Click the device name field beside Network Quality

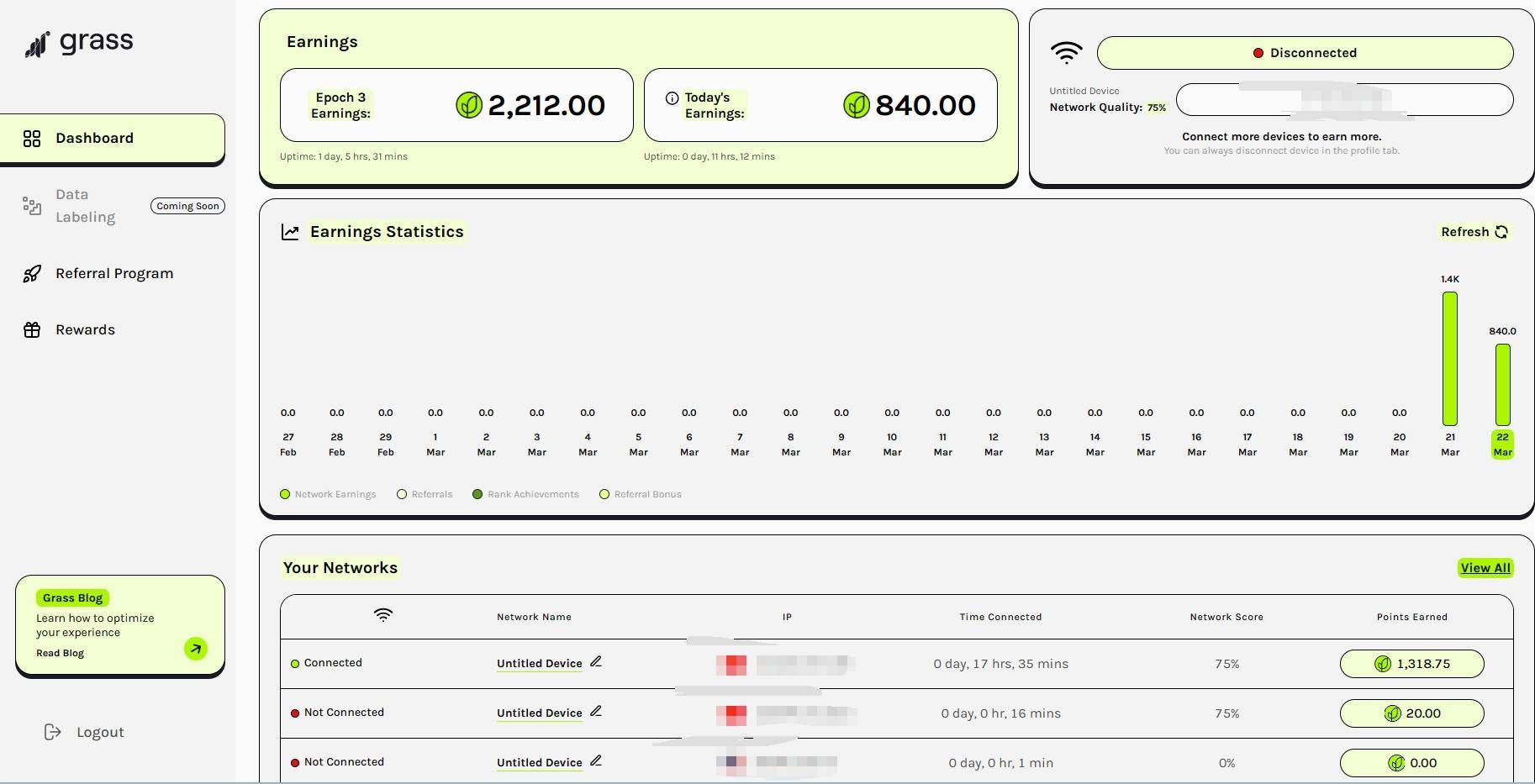click(1344, 99)
